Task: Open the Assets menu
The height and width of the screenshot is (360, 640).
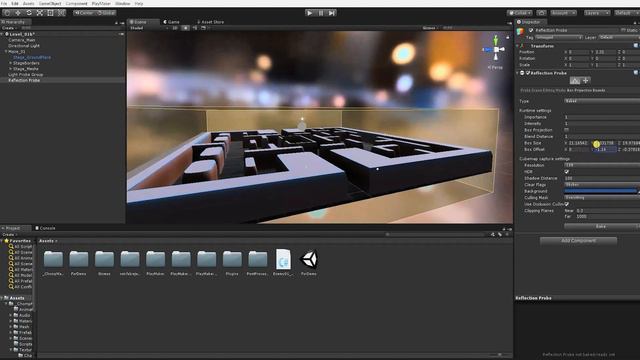Action: point(29,3)
